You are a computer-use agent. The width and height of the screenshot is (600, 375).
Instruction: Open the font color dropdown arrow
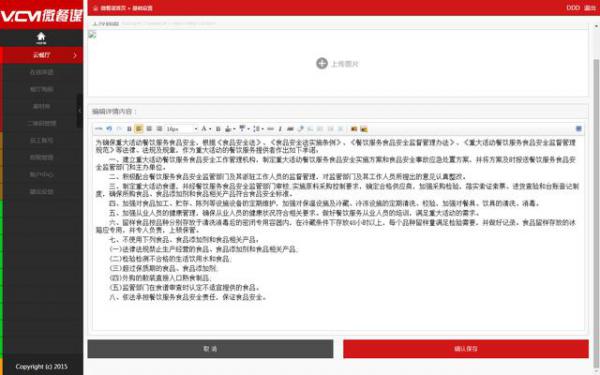coord(210,129)
